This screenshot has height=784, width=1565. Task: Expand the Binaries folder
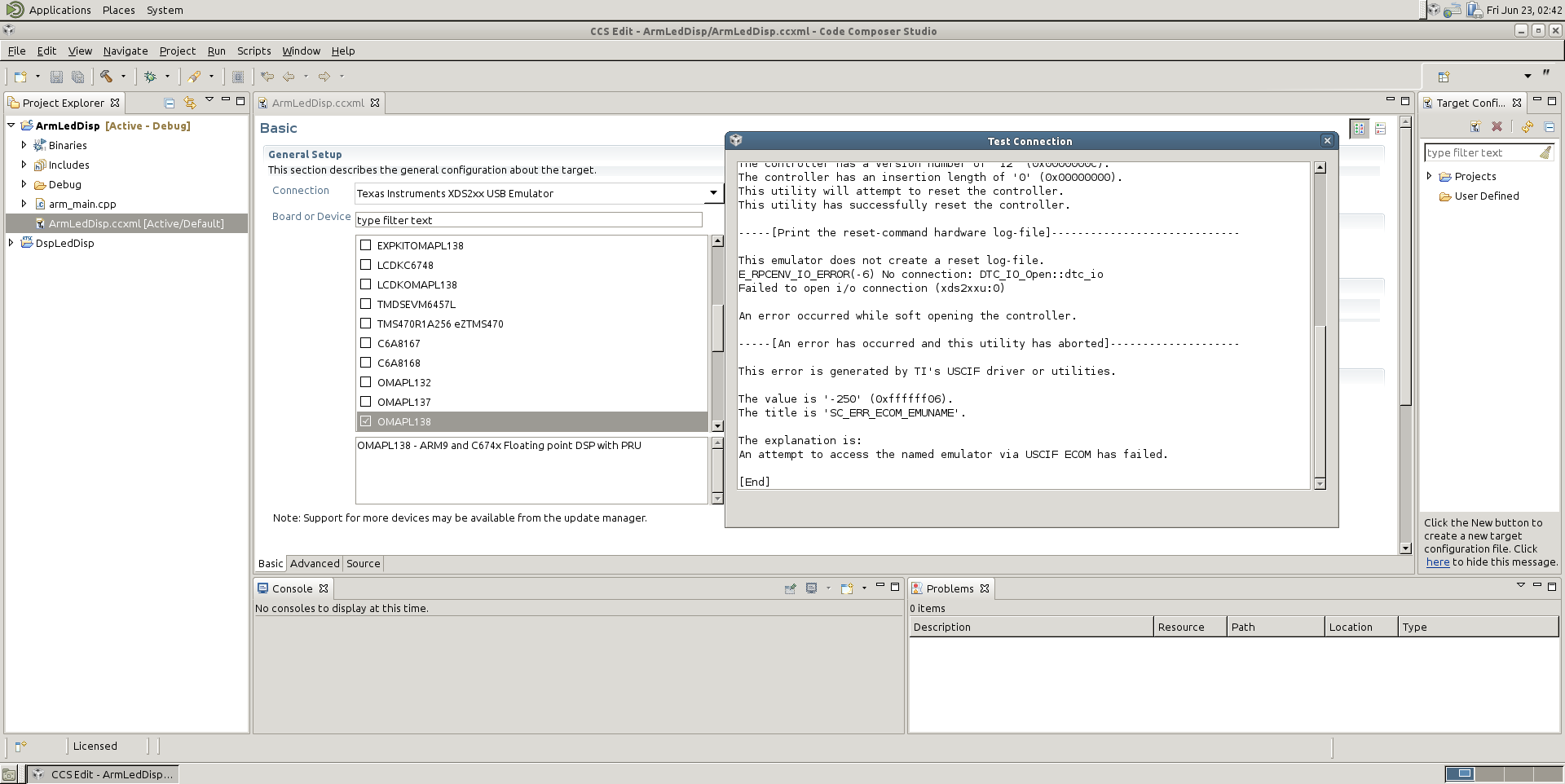click(24, 144)
